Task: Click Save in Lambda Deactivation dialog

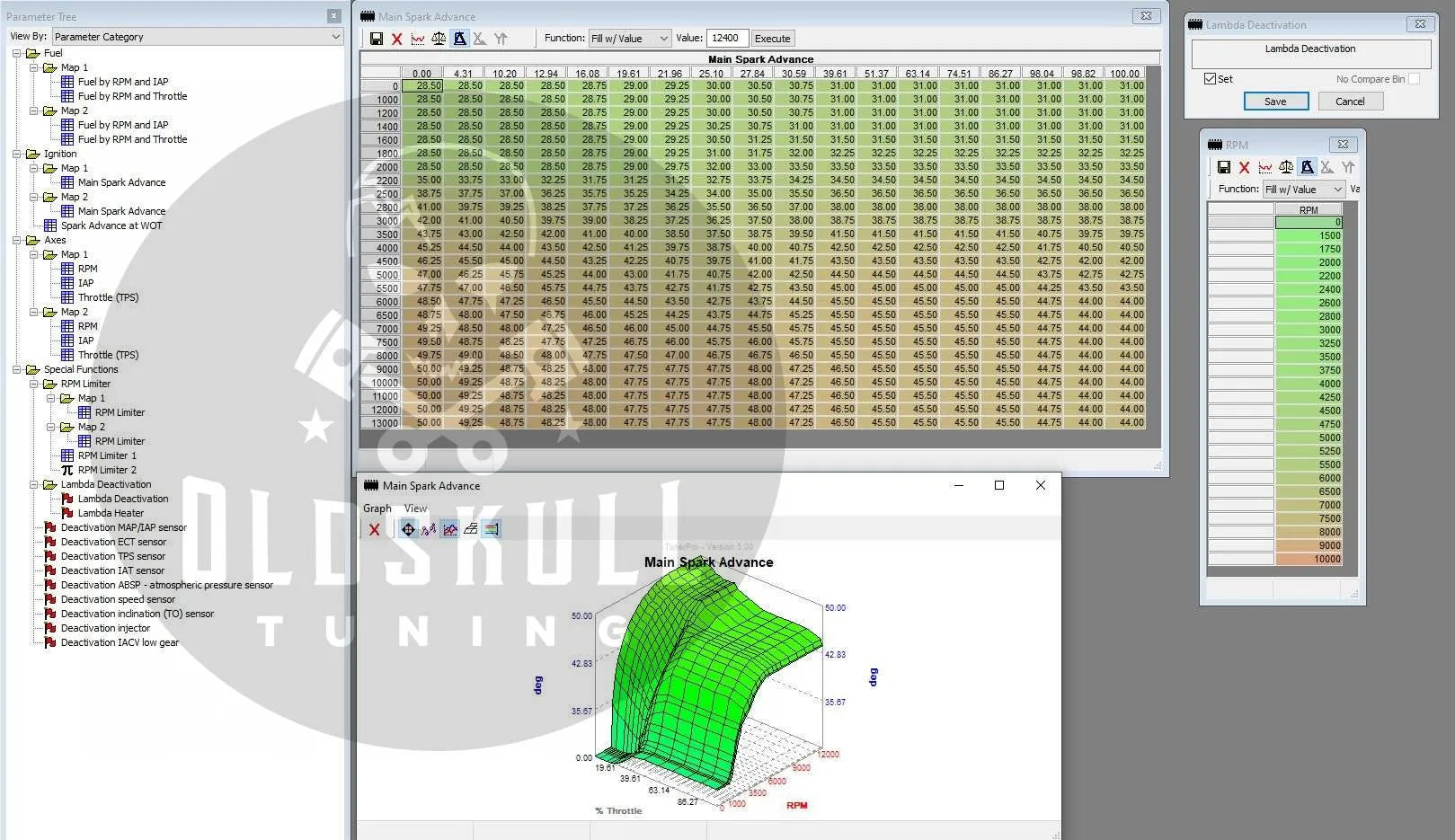Action: pyautogui.click(x=1275, y=102)
